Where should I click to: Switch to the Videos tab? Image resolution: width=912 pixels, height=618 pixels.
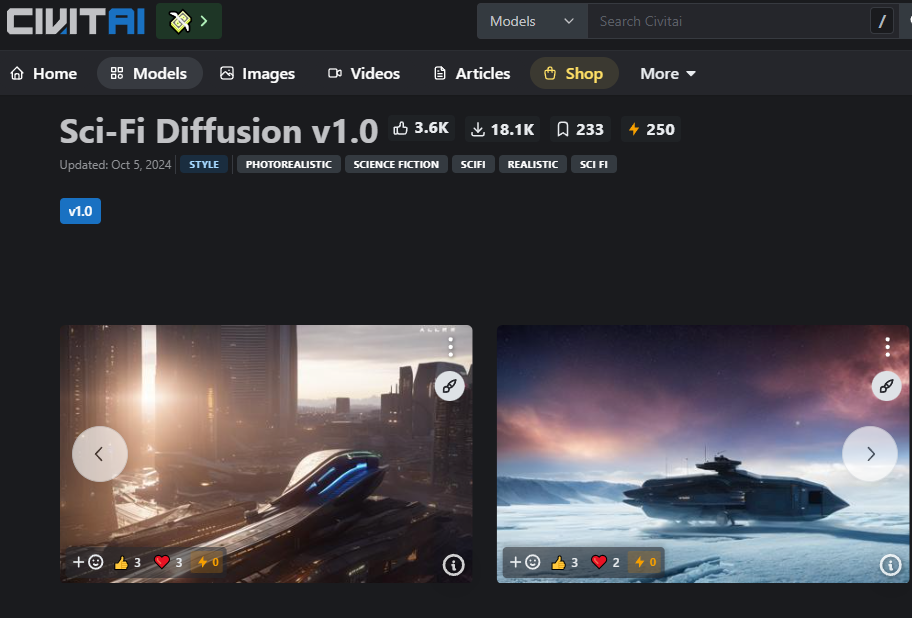point(364,73)
